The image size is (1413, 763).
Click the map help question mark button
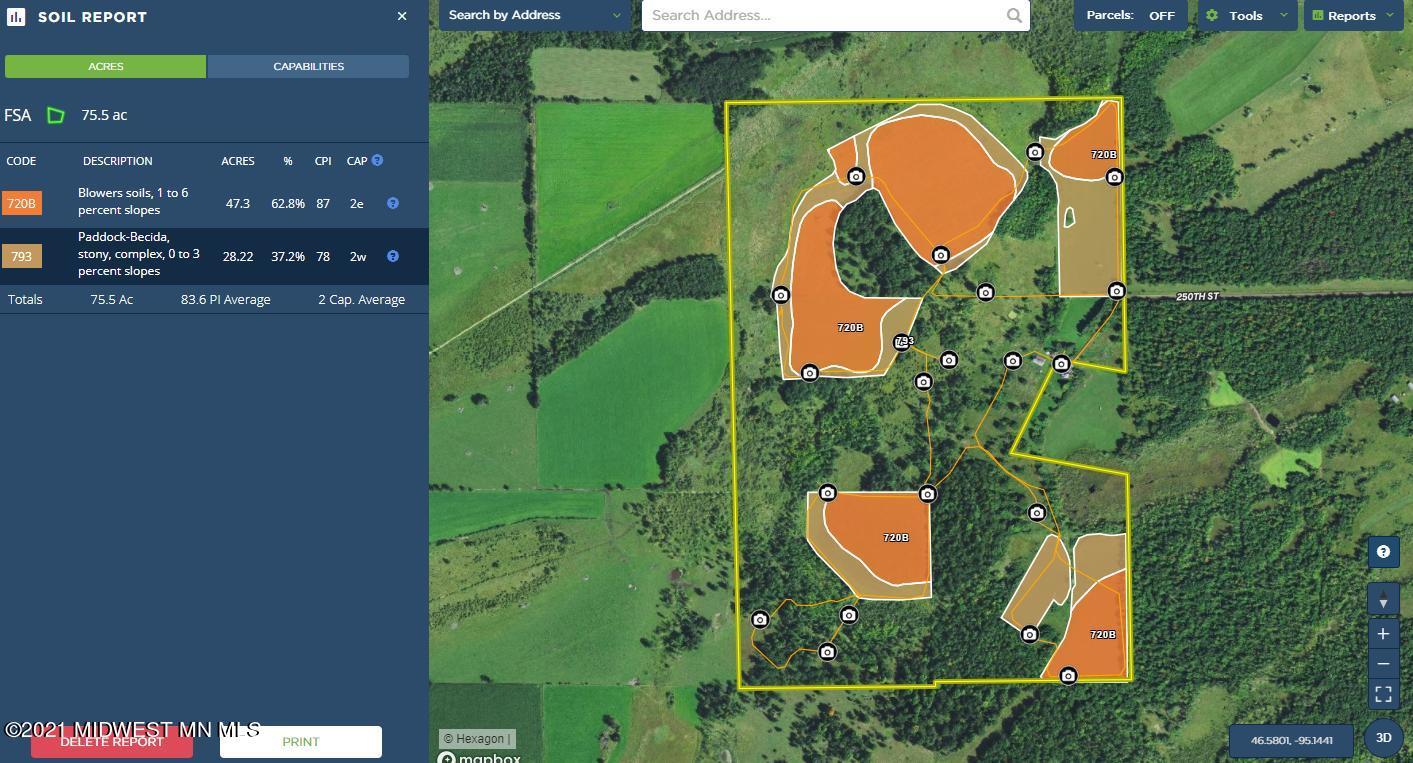tap(1383, 551)
